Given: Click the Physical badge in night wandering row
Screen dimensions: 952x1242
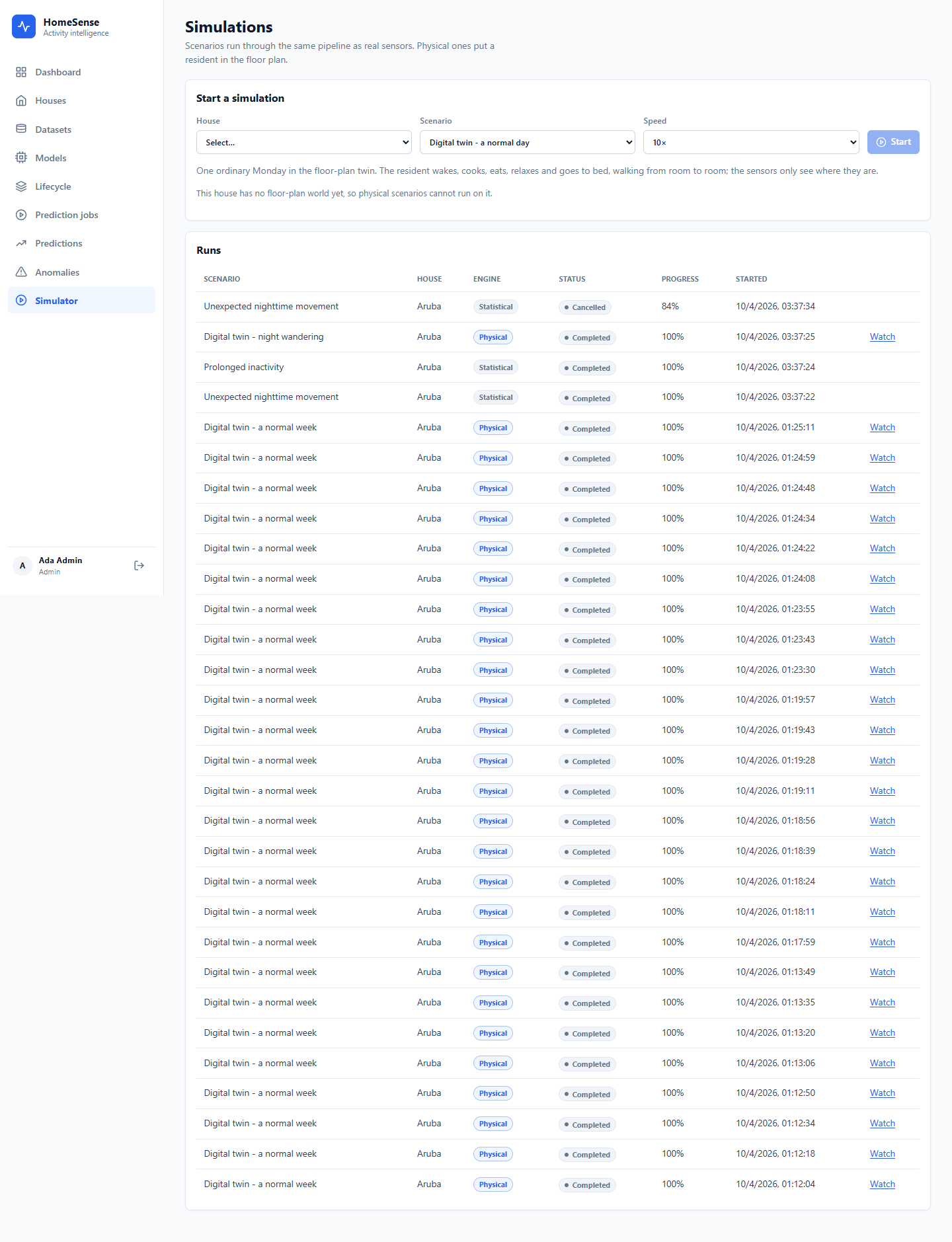Looking at the screenshot, I should [x=493, y=337].
